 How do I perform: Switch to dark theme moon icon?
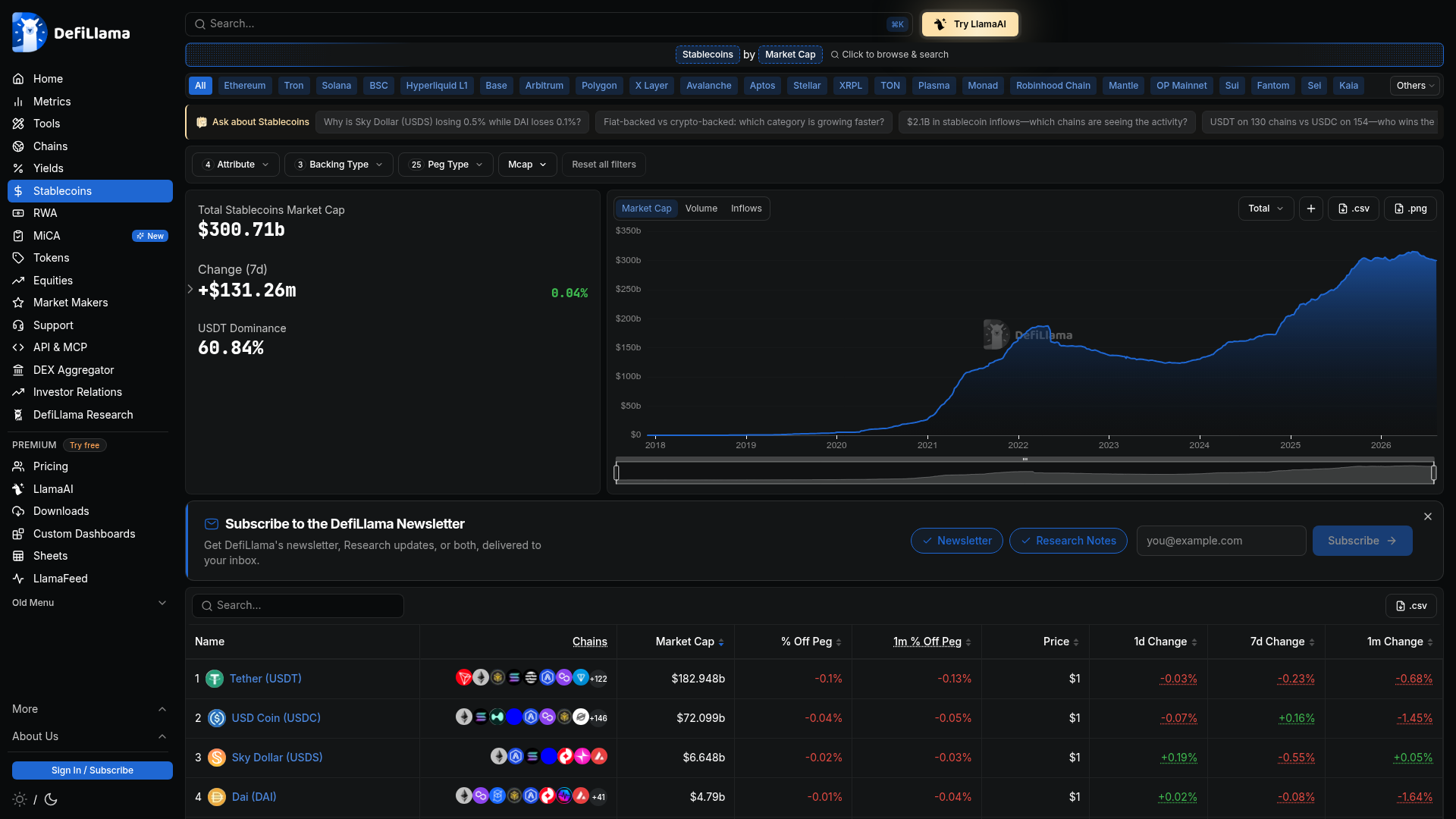pyautogui.click(x=51, y=799)
